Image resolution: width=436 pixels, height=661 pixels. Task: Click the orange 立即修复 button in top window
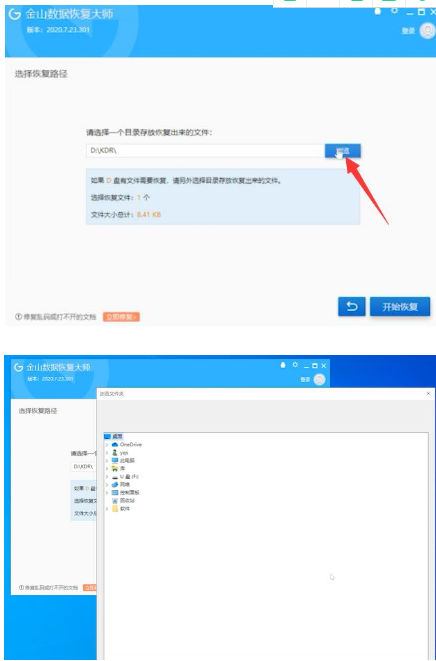pyautogui.click(x=121, y=317)
